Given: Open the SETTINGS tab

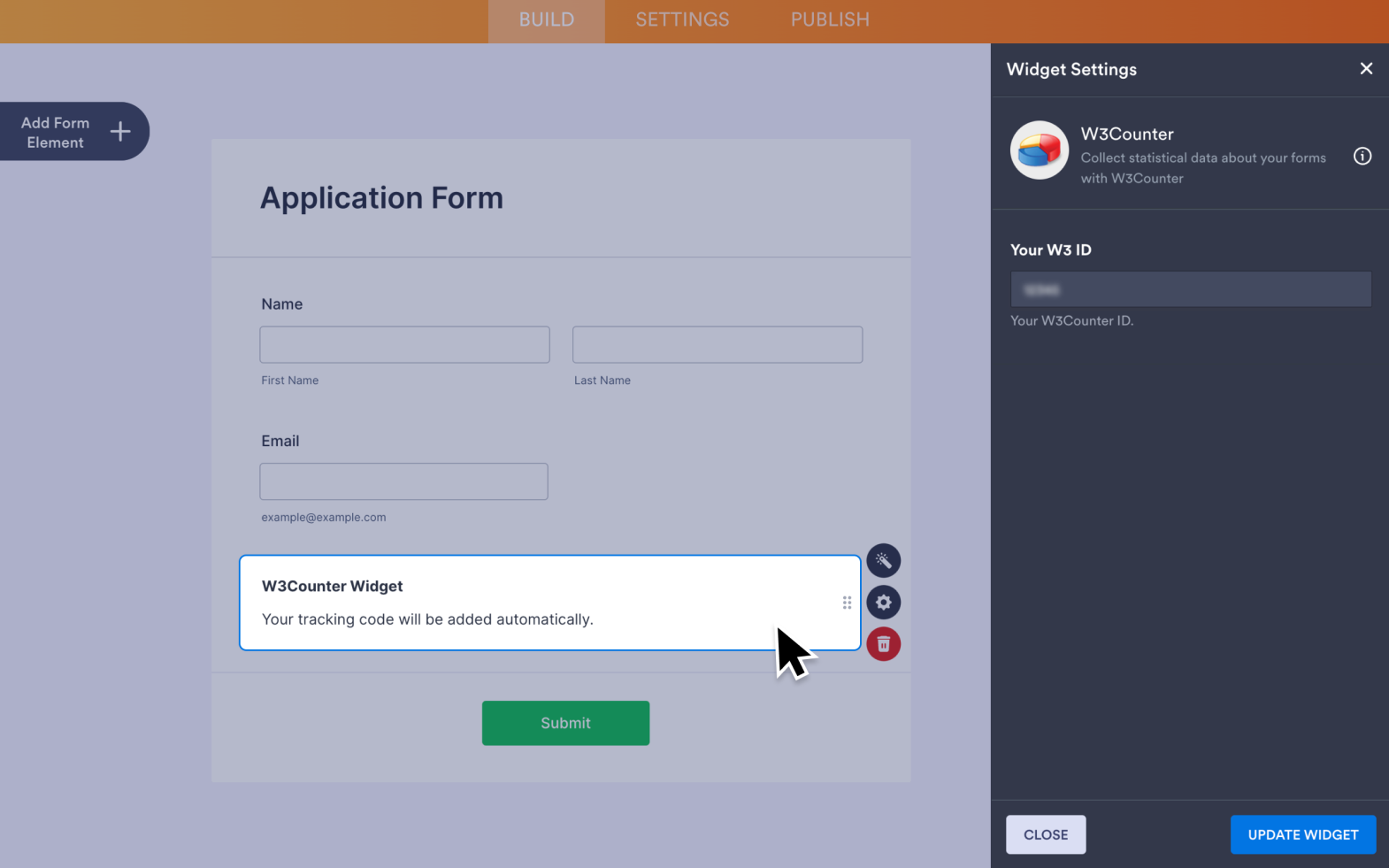Looking at the screenshot, I should (x=682, y=20).
